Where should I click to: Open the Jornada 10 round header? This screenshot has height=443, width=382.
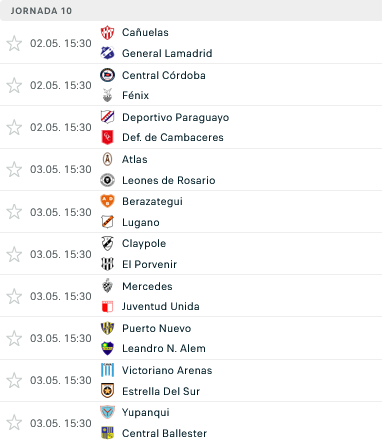(191, 11)
